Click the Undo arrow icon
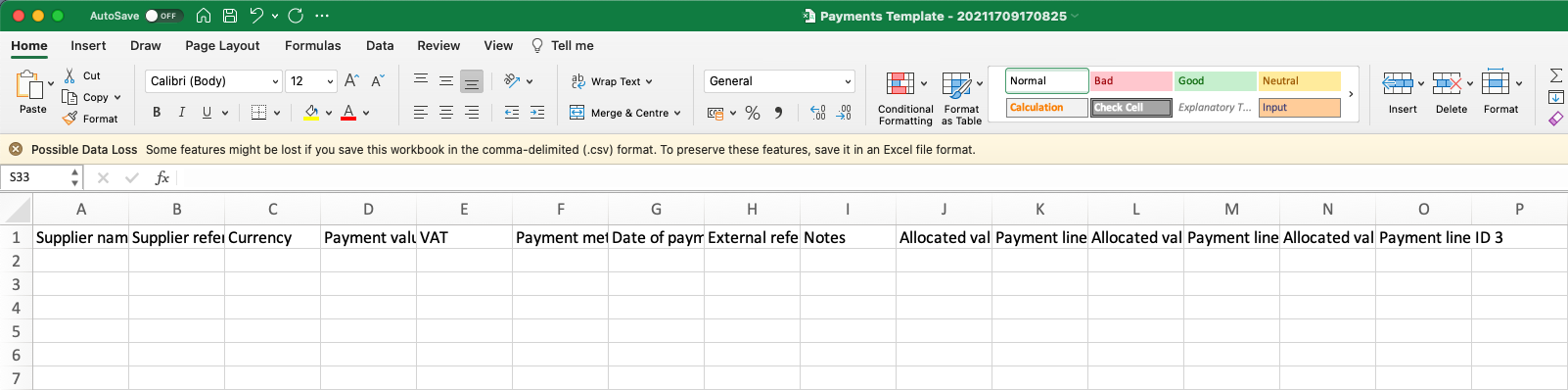The width and height of the screenshot is (1568, 390). 256,16
